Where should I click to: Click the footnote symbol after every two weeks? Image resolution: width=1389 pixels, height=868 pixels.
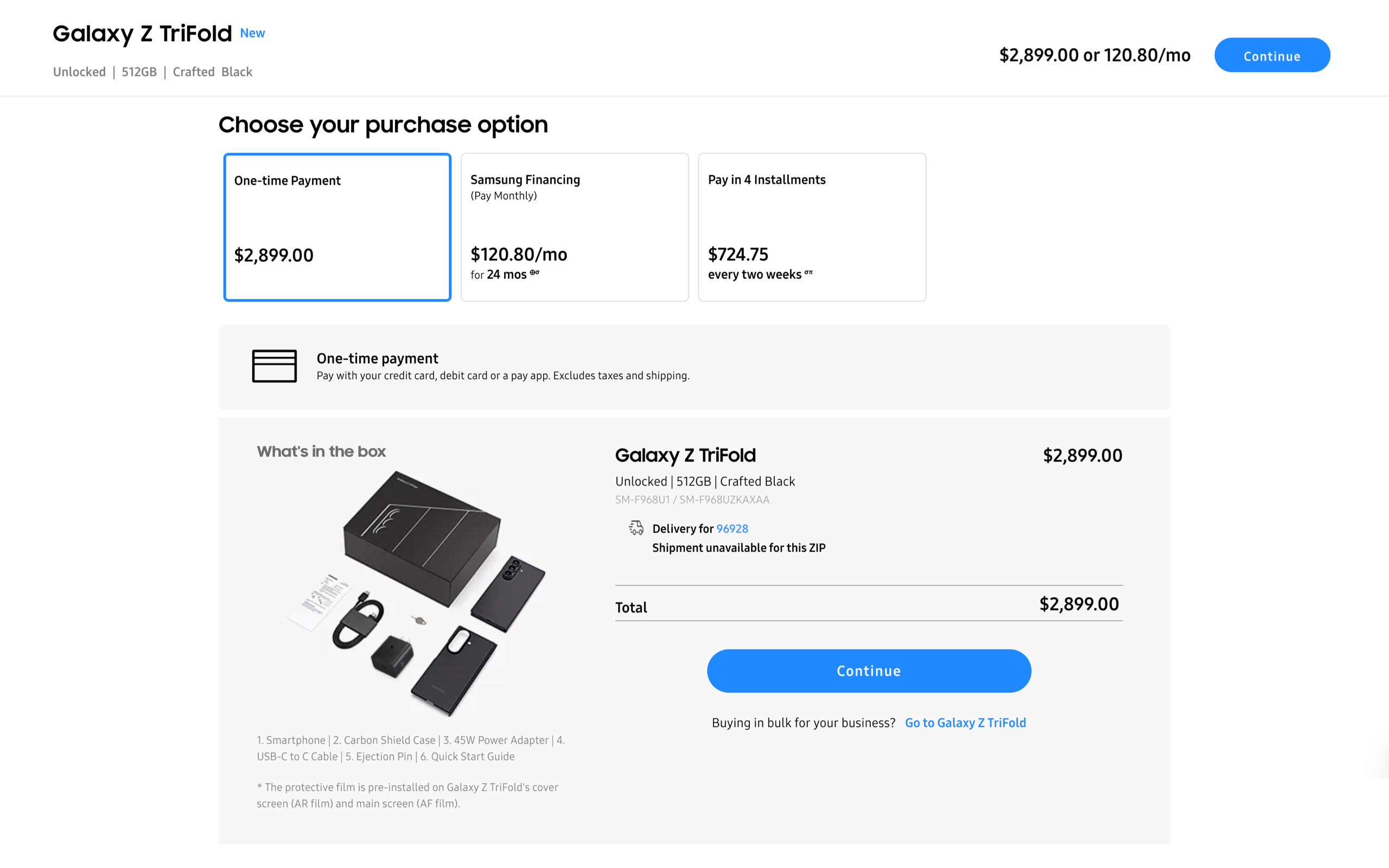coord(809,275)
